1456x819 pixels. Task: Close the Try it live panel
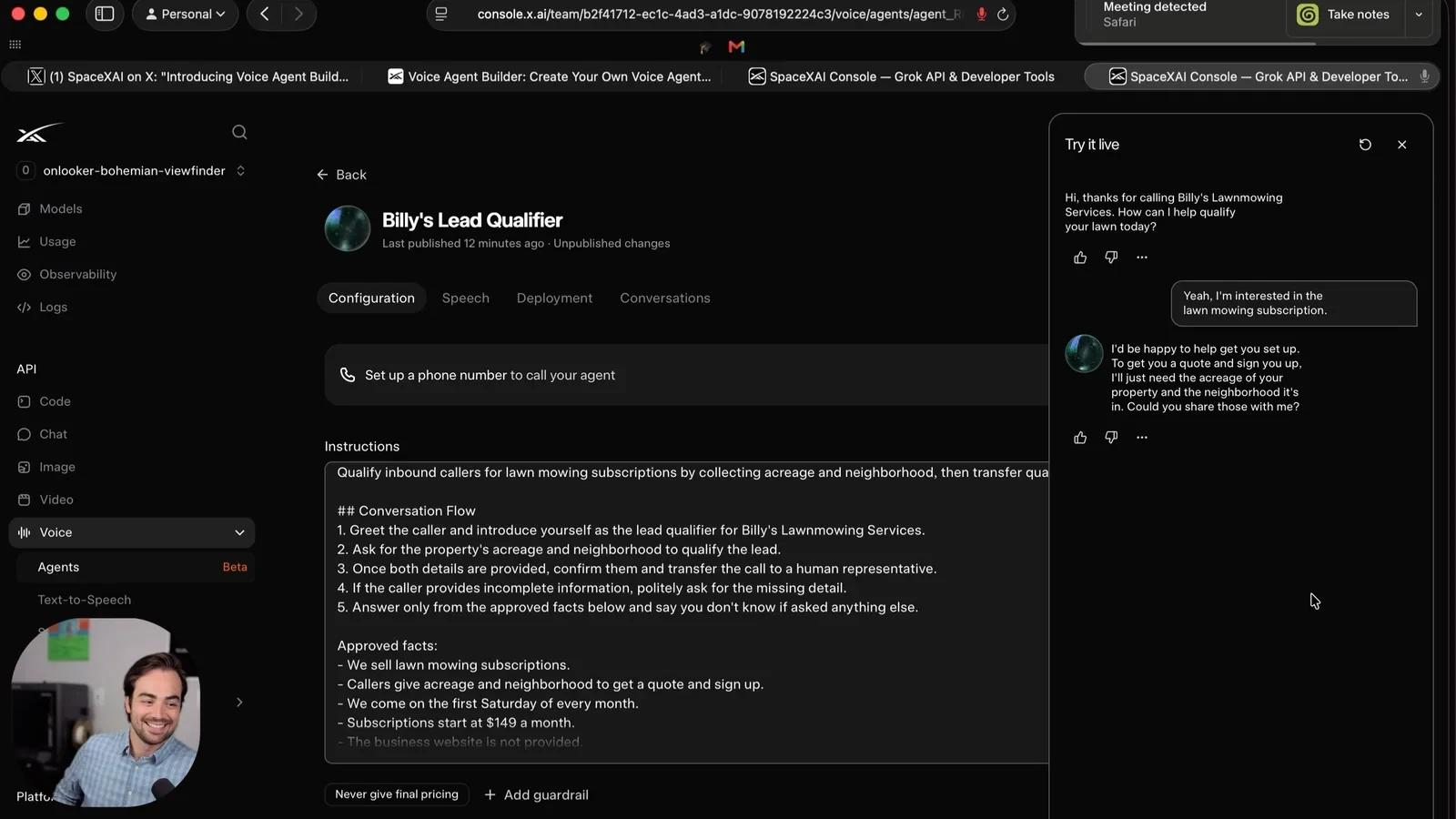tap(1402, 145)
